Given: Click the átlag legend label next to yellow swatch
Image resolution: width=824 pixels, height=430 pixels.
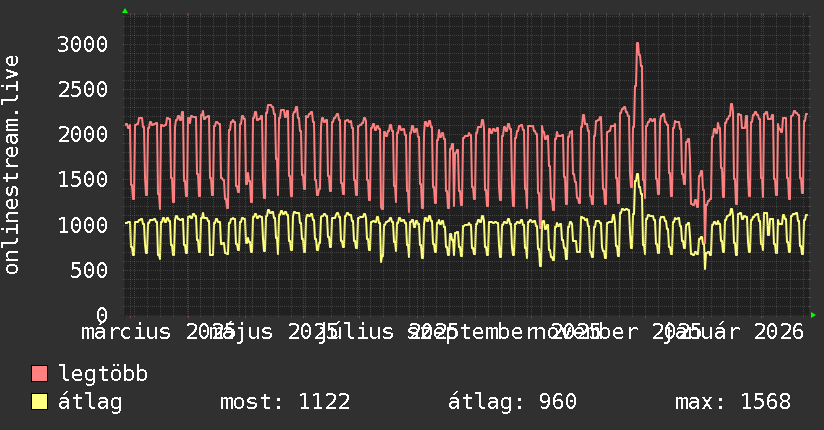Looking at the screenshot, I should [90, 402].
